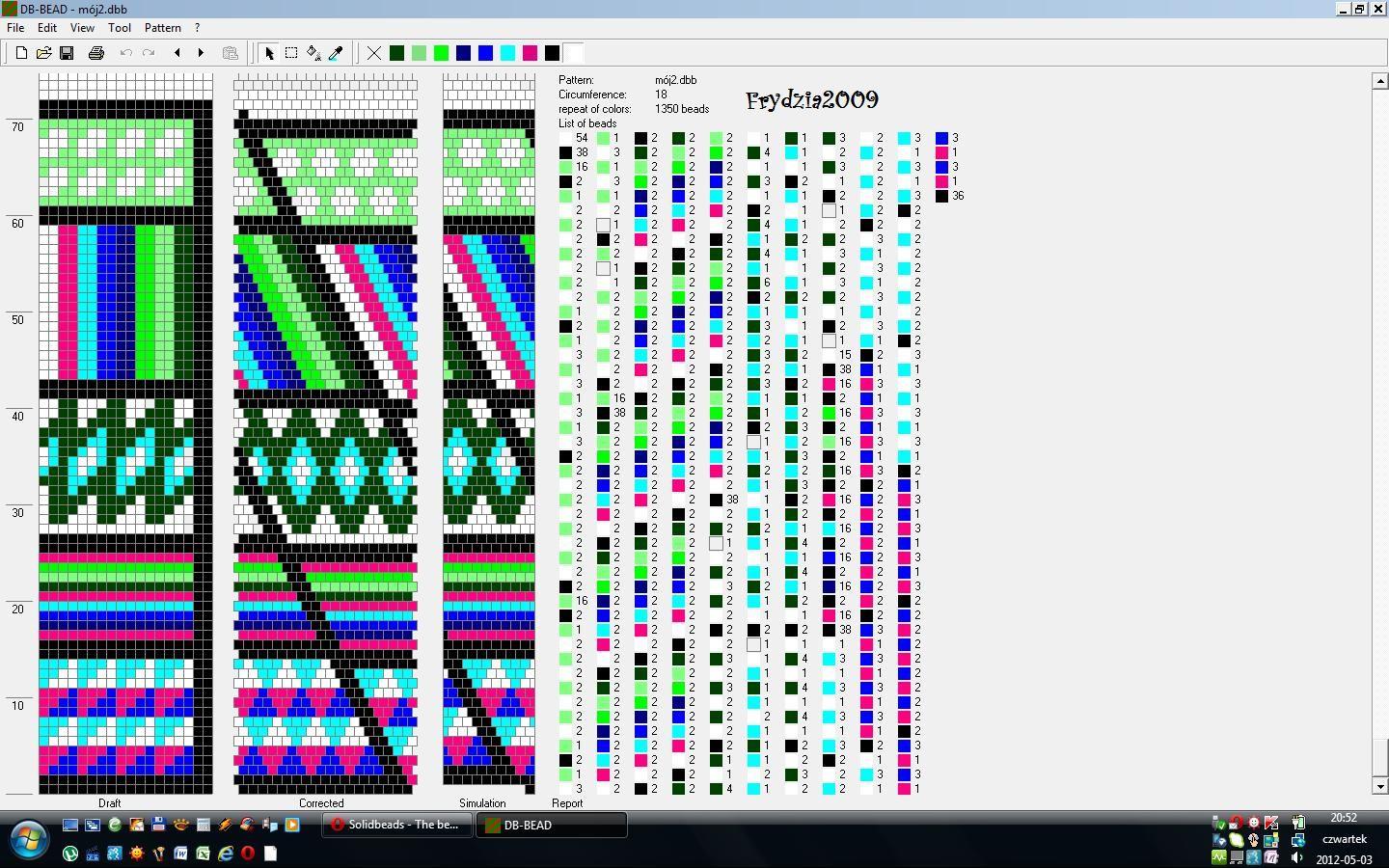Click the Draft view label

point(109,802)
